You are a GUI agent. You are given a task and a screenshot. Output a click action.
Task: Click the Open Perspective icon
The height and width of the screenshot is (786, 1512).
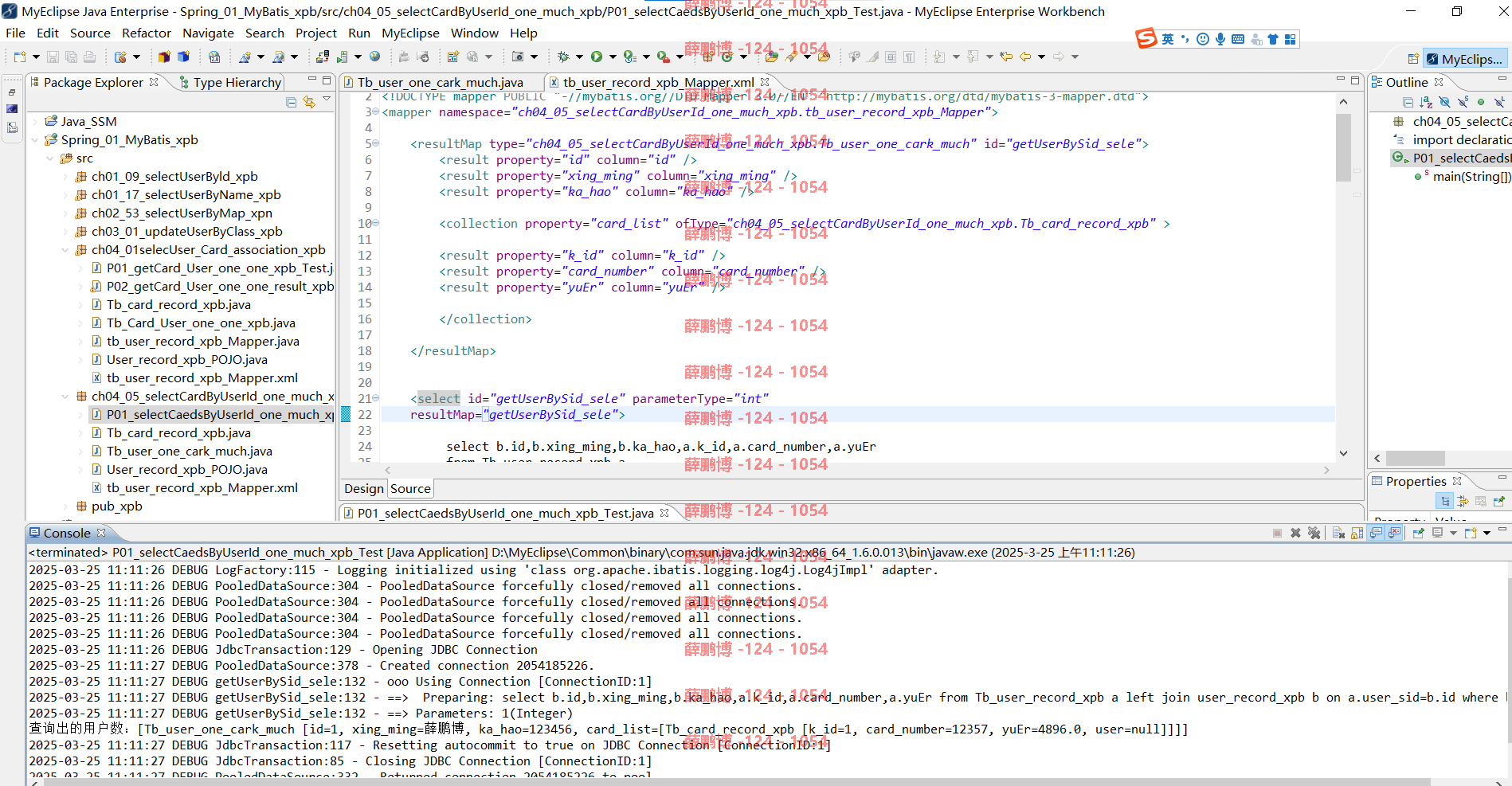click(x=1413, y=59)
